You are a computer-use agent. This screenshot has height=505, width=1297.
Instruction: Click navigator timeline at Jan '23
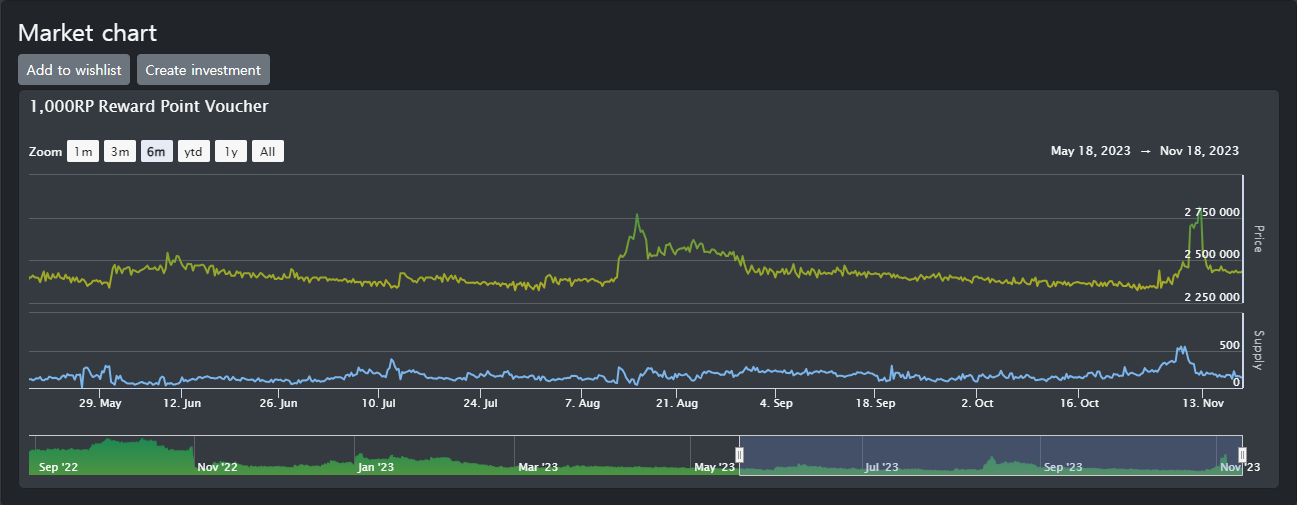coord(376,467)
